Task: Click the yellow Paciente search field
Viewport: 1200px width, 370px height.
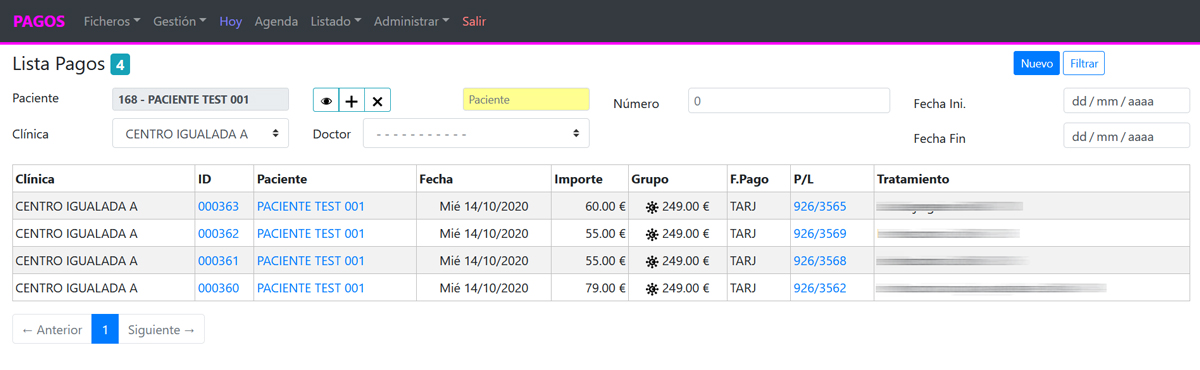Action: 526,100
